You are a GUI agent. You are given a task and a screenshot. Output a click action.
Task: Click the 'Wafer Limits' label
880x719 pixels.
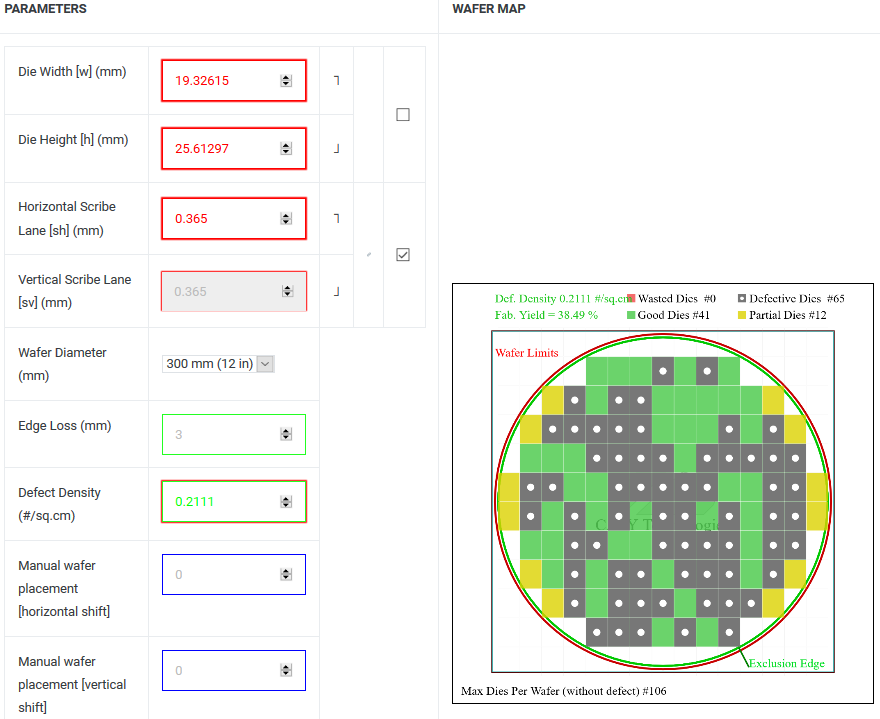point(527,353)
